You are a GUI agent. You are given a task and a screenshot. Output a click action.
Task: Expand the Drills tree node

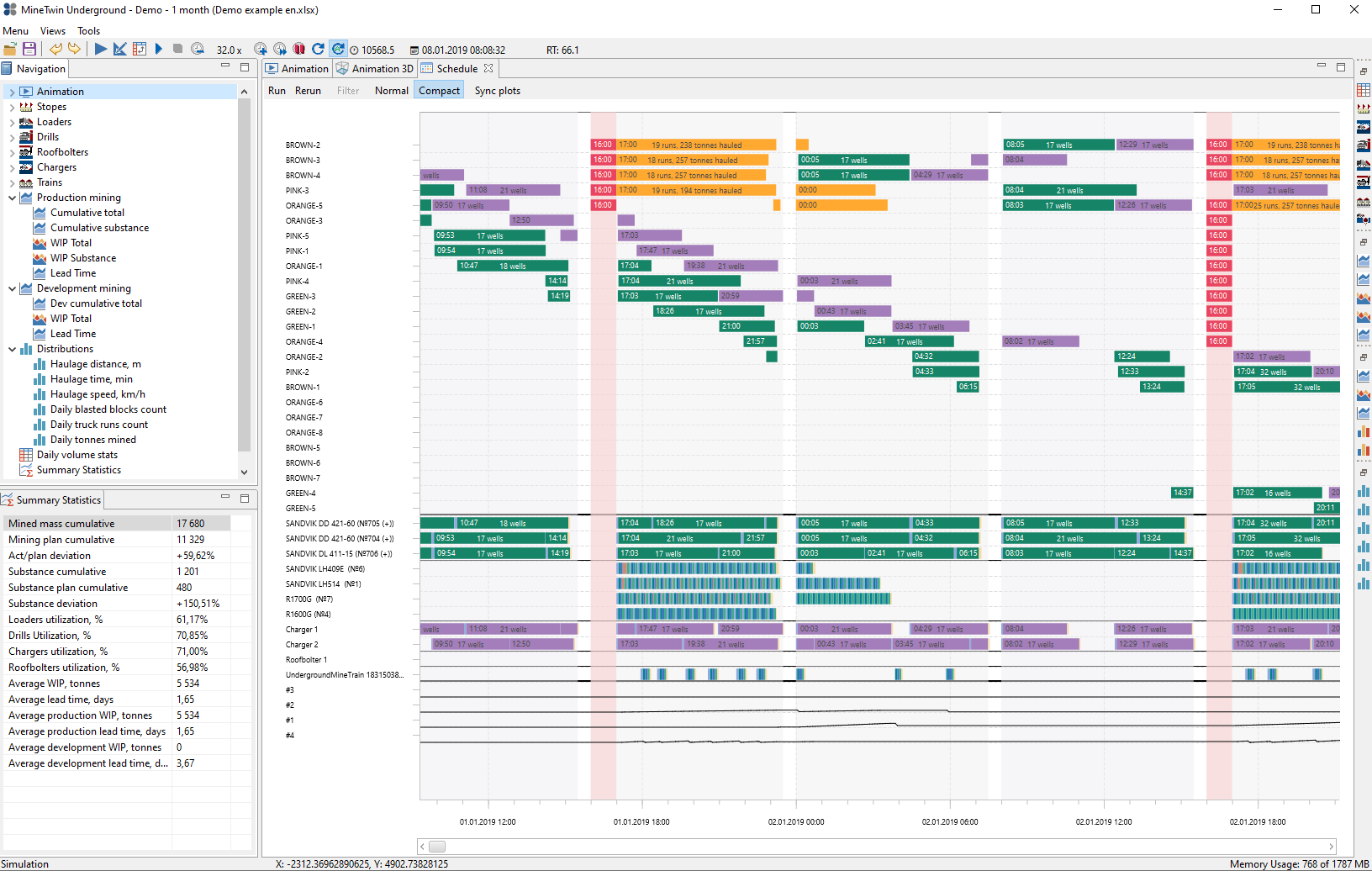[12, 137]
